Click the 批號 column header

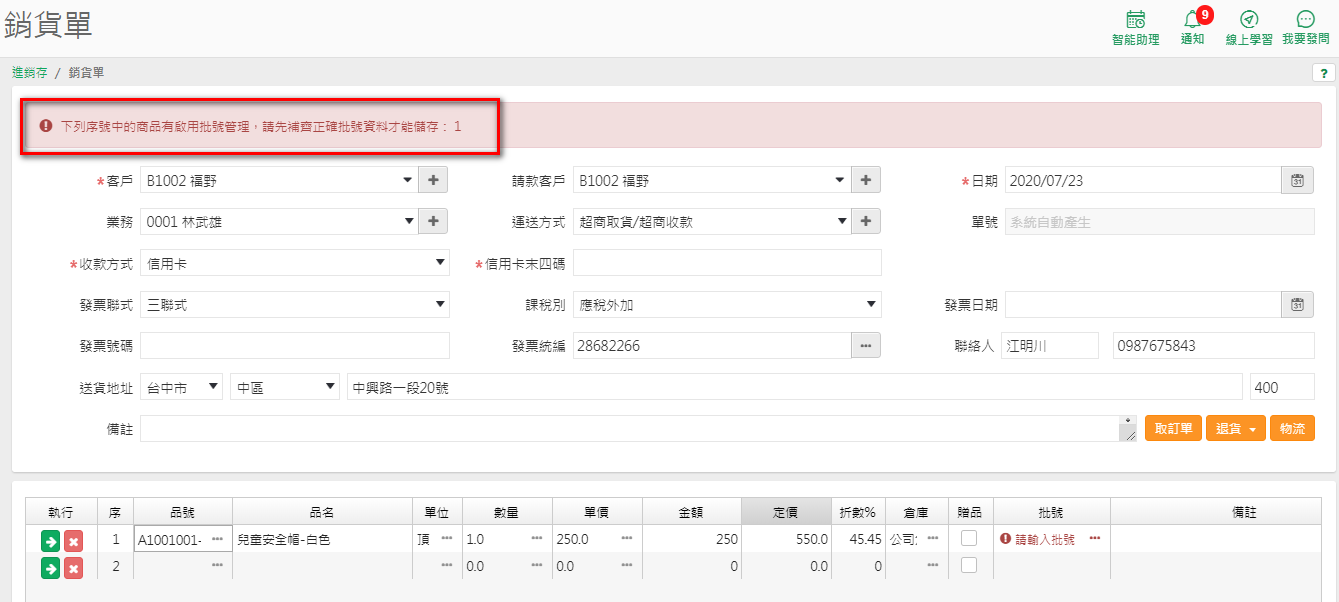tap(1051, 511)
